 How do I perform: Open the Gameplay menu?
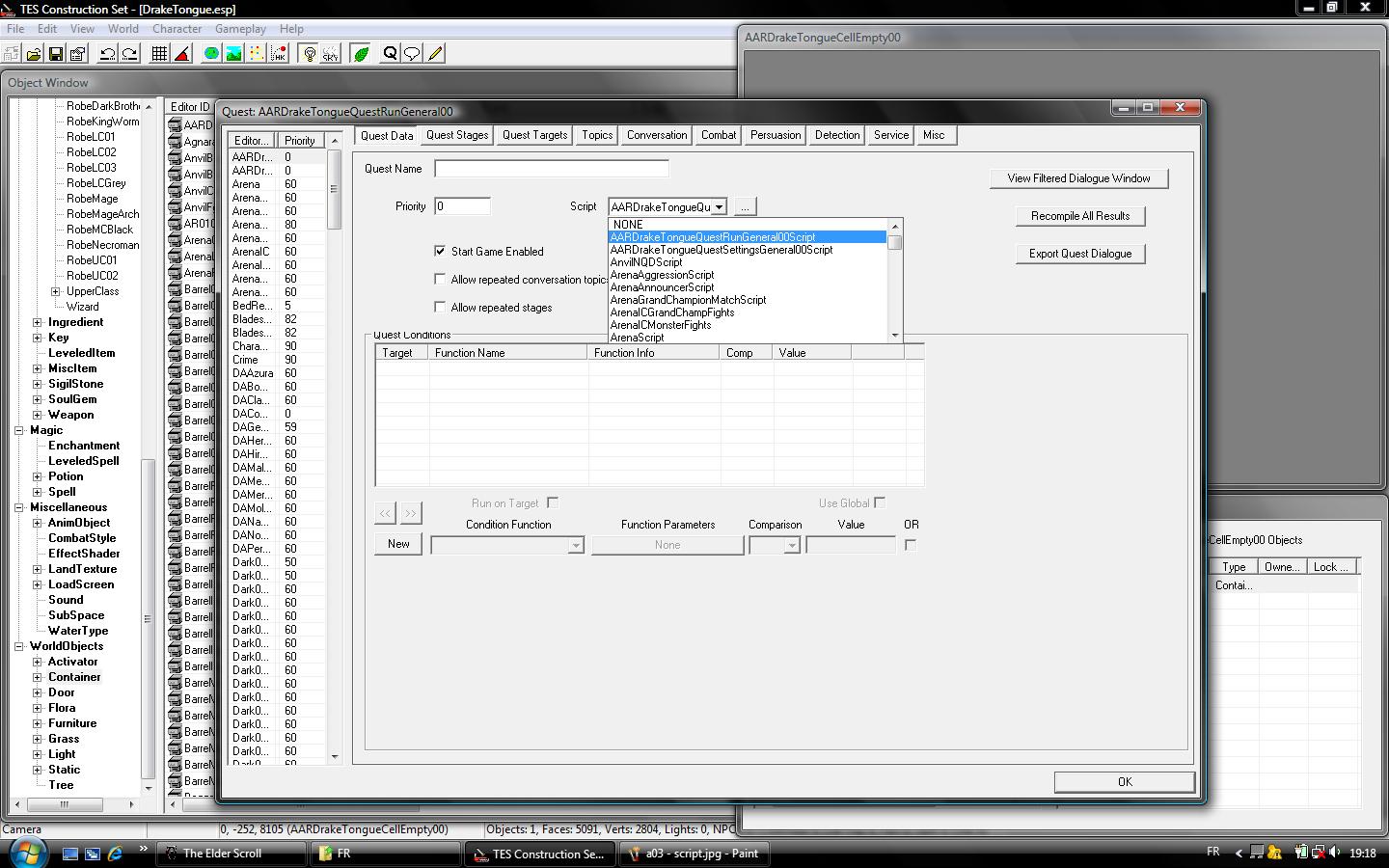[x=240, y=29]
